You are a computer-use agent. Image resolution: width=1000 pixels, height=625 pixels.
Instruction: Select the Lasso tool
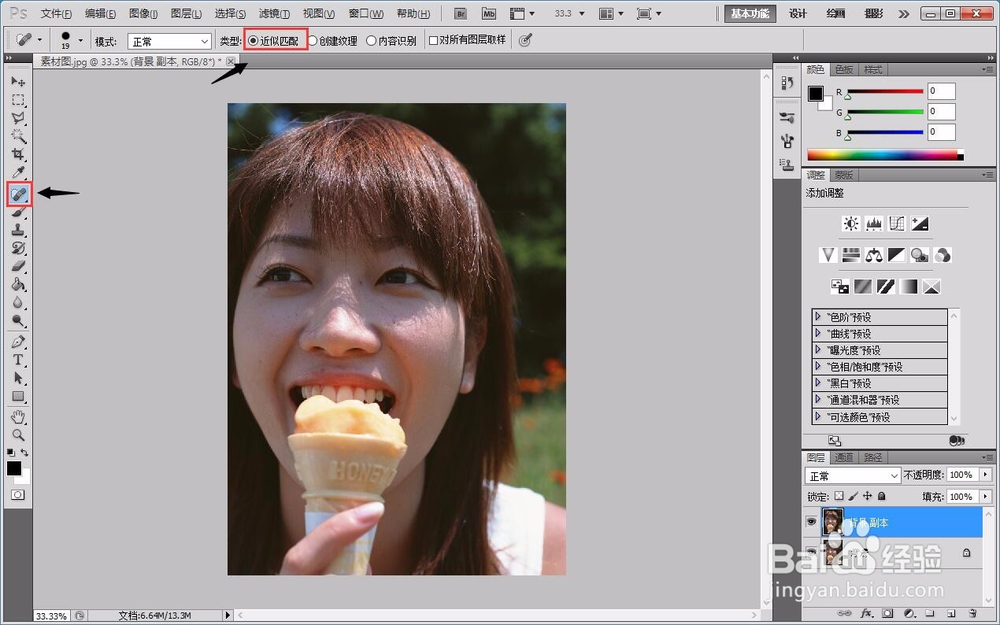click(x=18, y=118)
